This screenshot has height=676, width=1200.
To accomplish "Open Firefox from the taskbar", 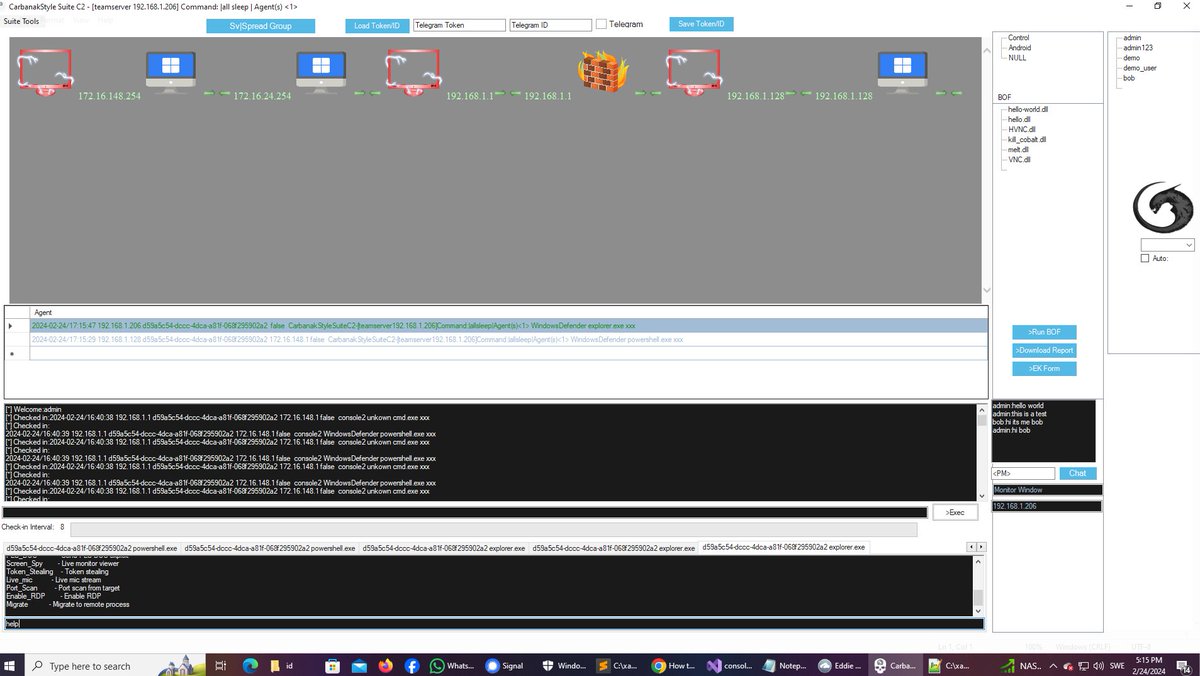I will click(384, 665).
